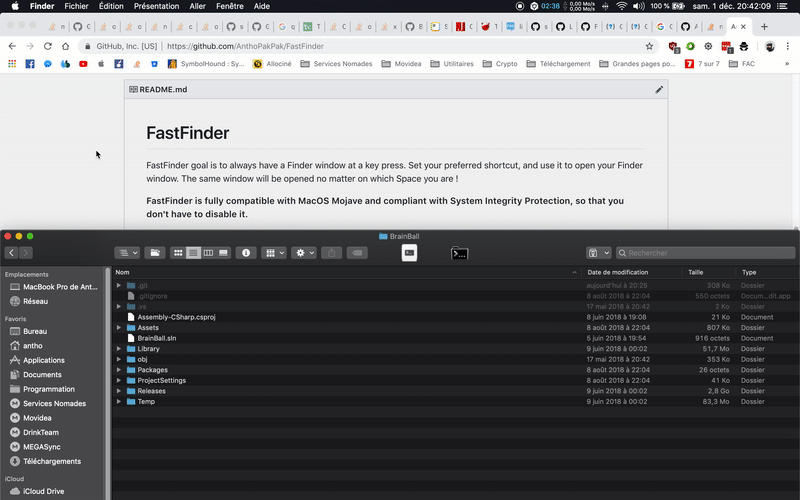The width and height of the screenshot is (800, 500).
Task: Switch Finder to column view
Action: [x=208, y=253]
